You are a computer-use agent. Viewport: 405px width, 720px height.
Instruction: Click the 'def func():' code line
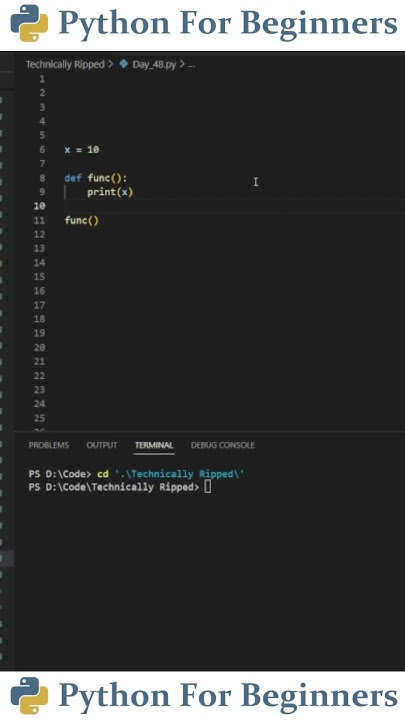[x=96, y=178]
